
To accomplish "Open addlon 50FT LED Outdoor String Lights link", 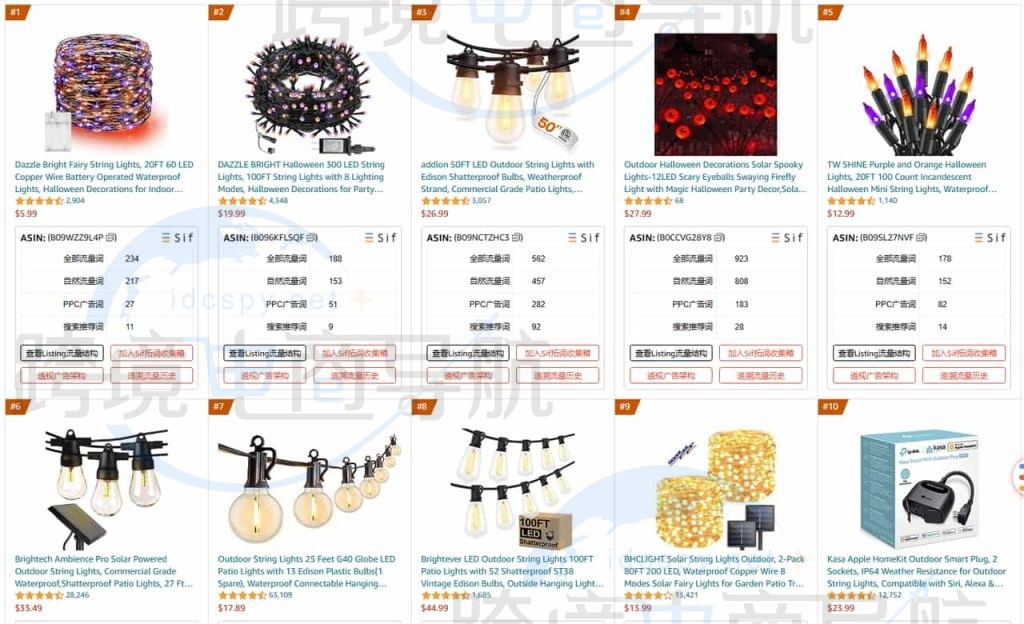I will [507, 177].
